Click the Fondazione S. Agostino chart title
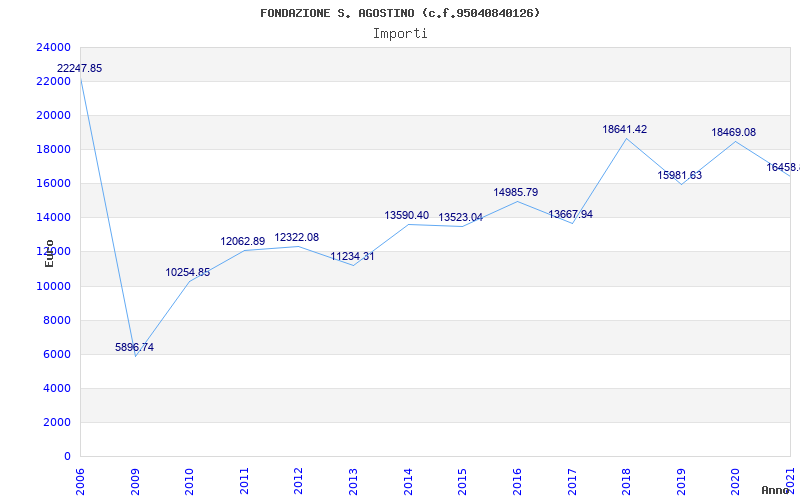This screenshot has width=800, height=500. point(400,13)
